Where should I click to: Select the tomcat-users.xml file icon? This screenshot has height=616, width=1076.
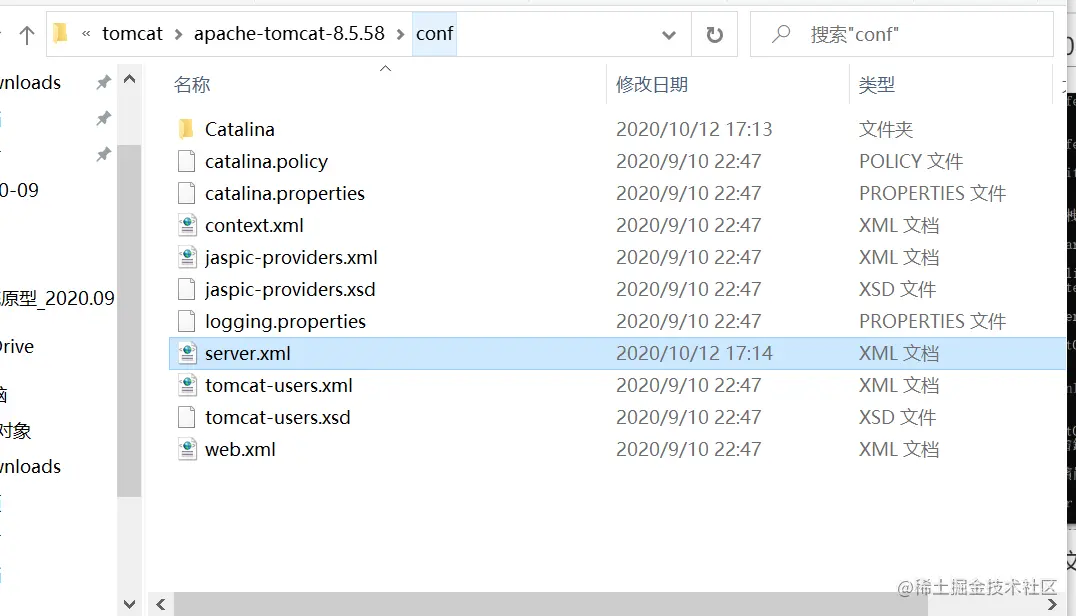point(187,386)
